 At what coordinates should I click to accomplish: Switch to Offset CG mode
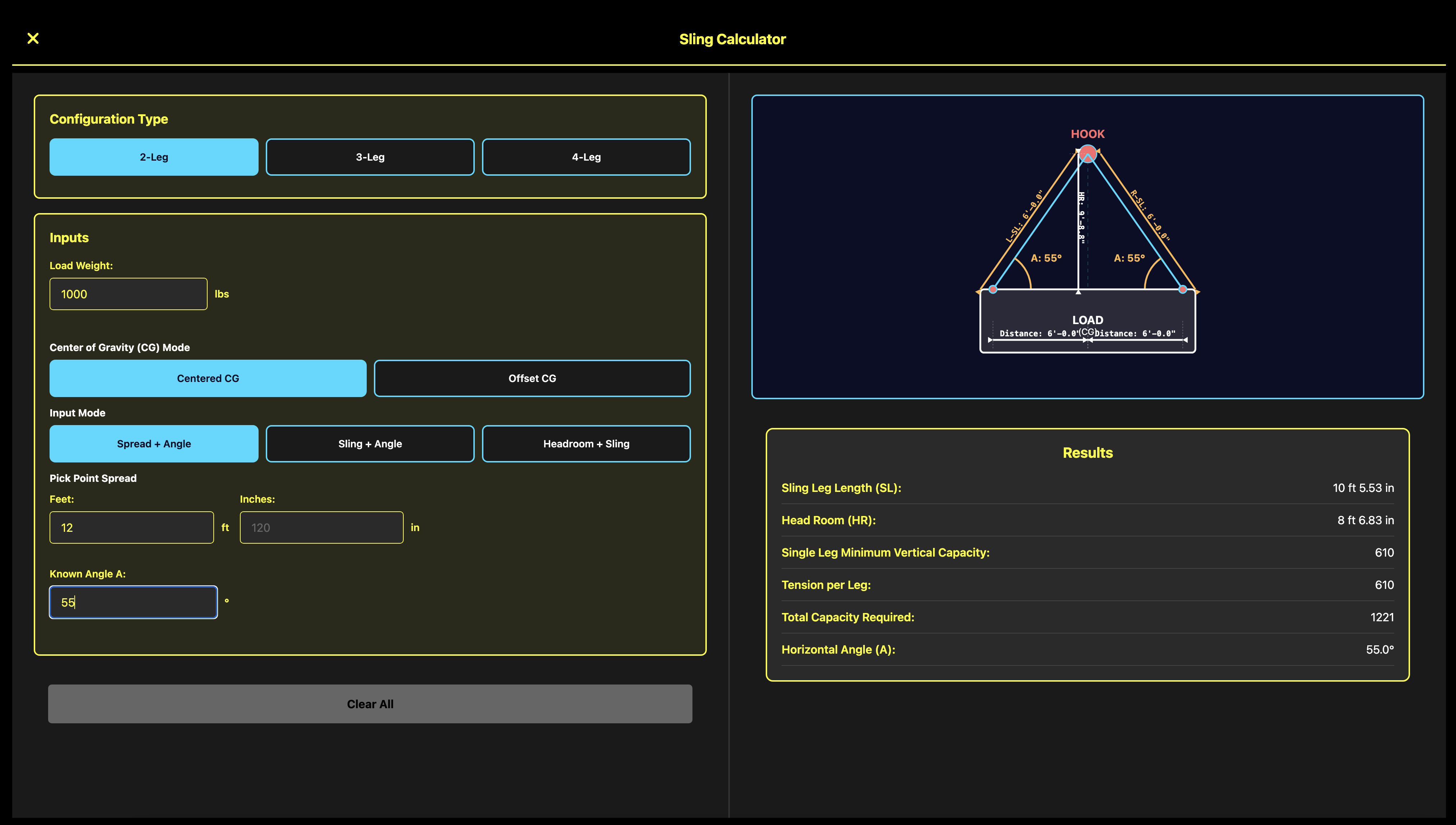pos(532,378)
